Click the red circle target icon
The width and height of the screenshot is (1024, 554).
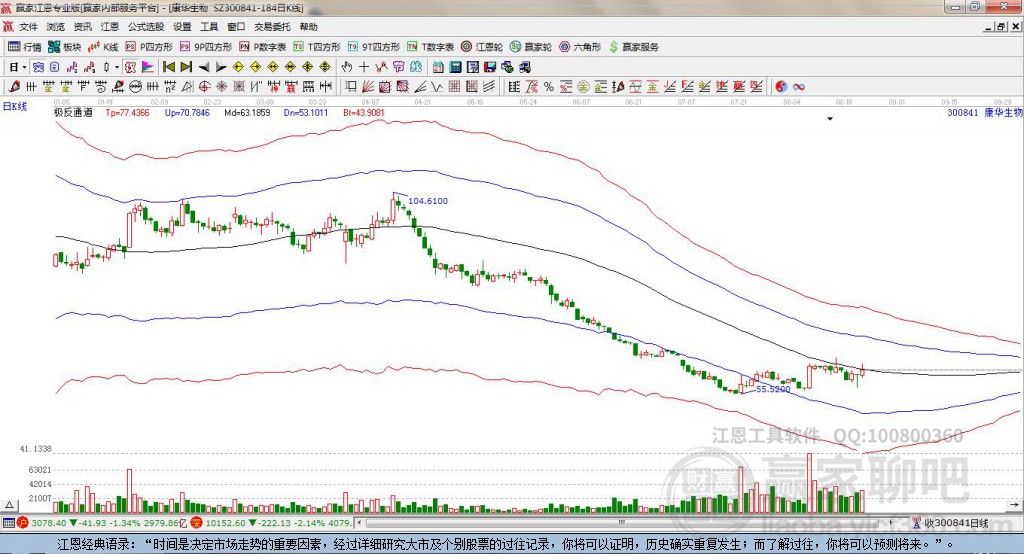coord(204,86)
